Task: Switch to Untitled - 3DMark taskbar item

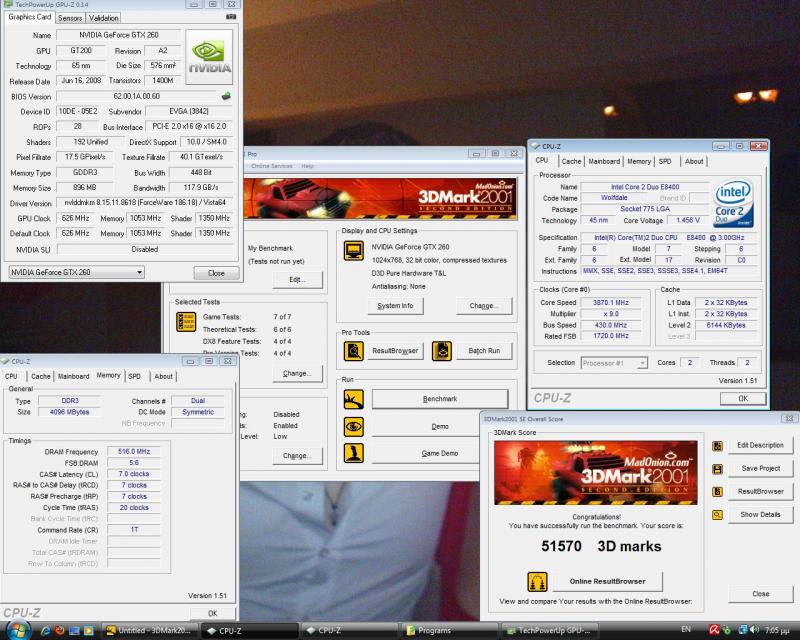Action: [149, 631]
